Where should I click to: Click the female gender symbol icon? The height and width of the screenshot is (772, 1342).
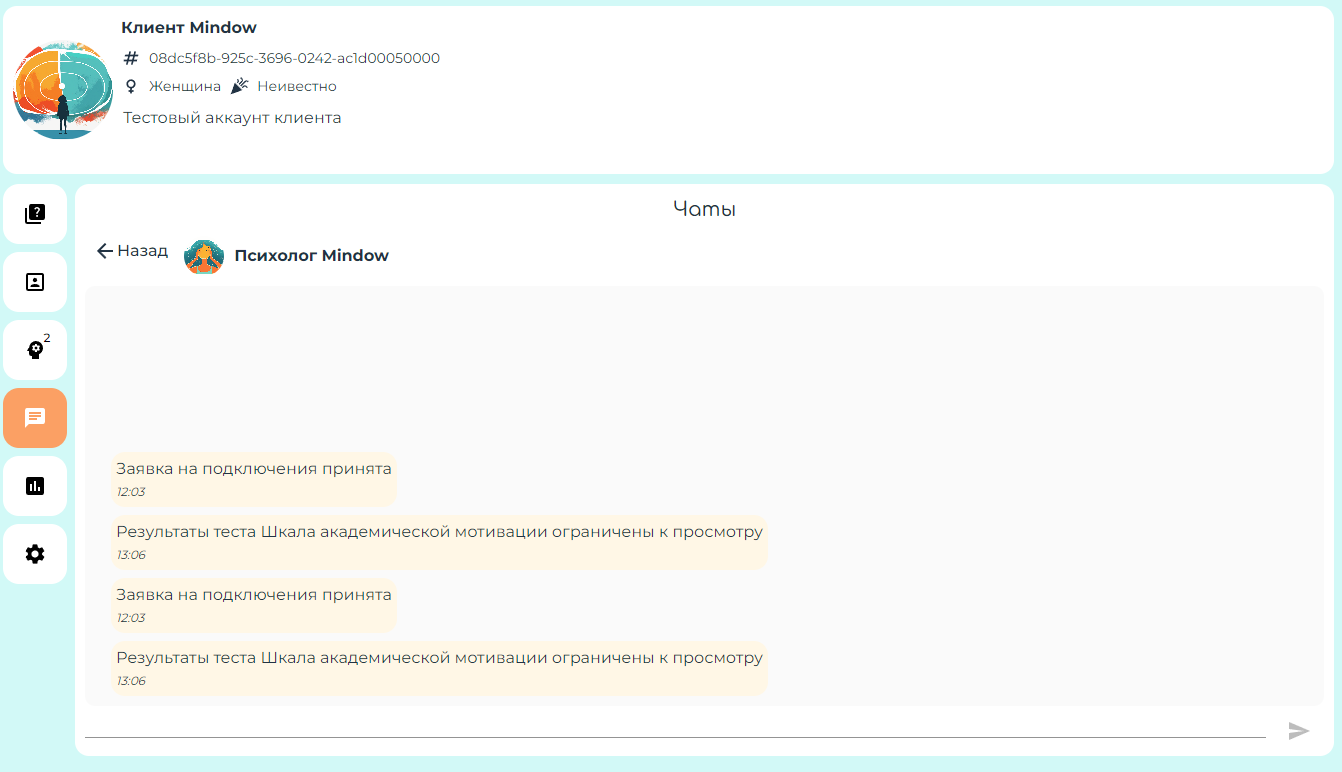coord(130,87)
